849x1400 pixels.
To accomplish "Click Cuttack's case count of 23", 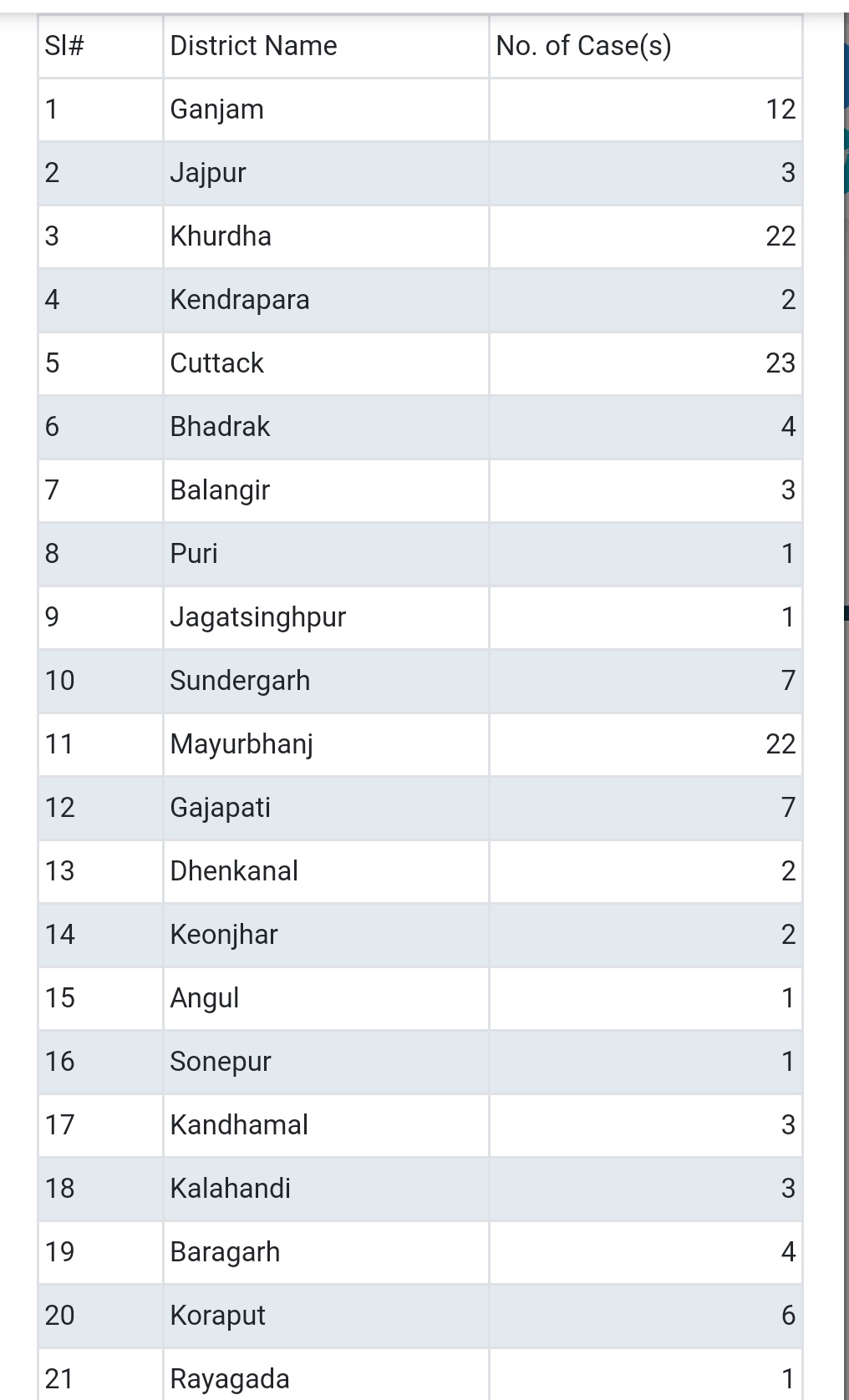I will [780, 363].
